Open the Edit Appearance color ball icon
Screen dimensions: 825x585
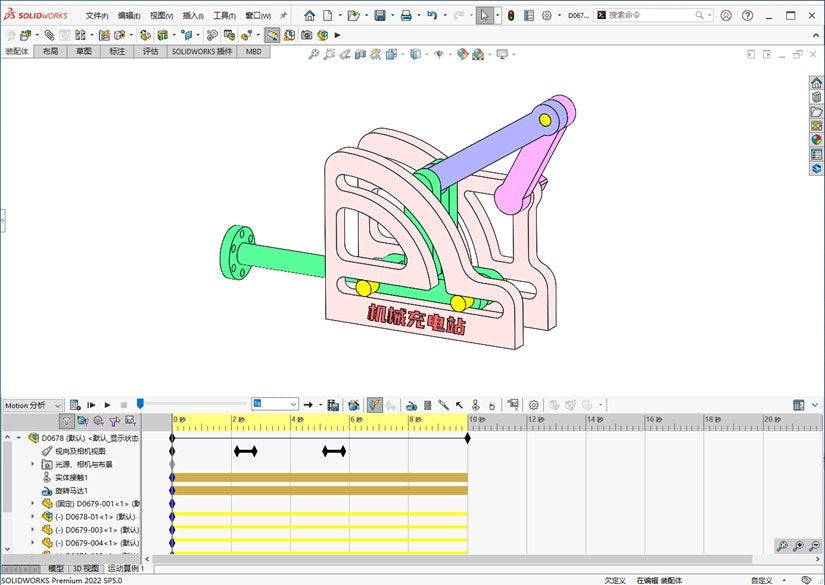coord(462,54)
